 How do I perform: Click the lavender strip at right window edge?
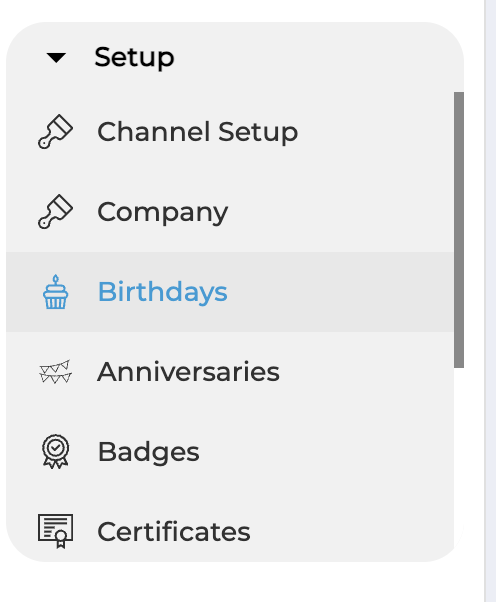point(490,301)
